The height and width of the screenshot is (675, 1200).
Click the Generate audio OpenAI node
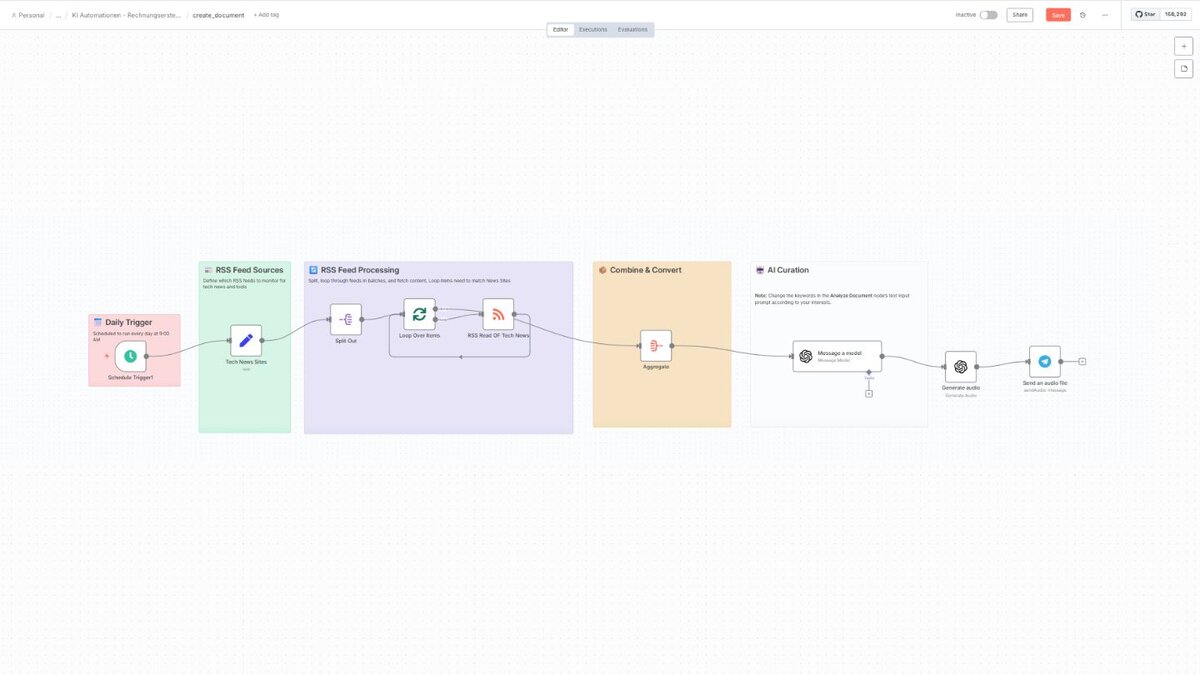(960, 367)
